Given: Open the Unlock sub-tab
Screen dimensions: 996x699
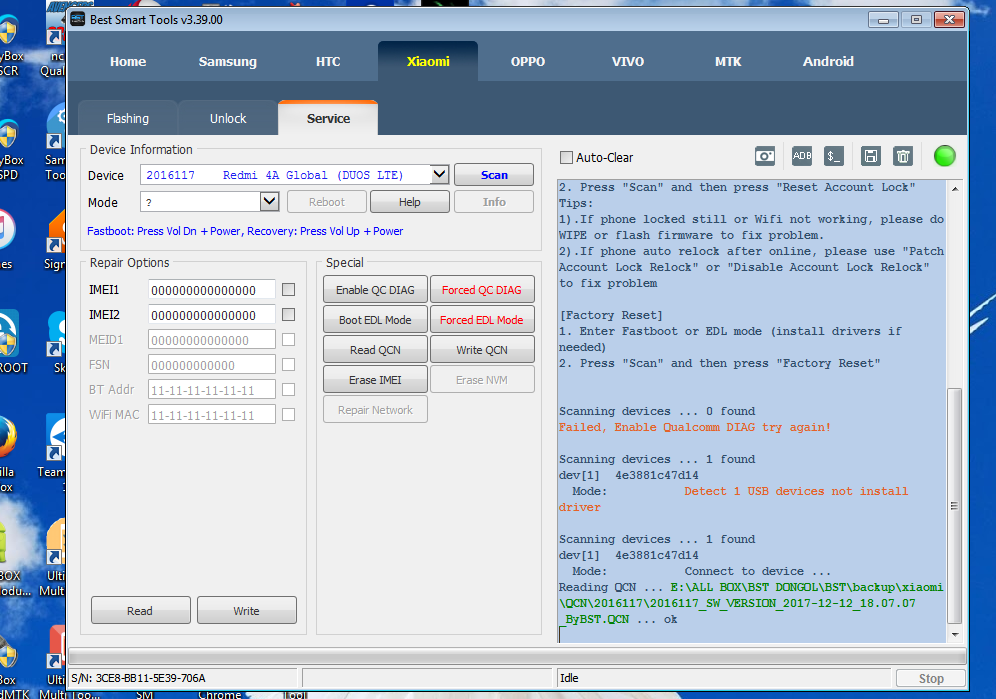Looking at the screenshot, I should pos(228,118).
